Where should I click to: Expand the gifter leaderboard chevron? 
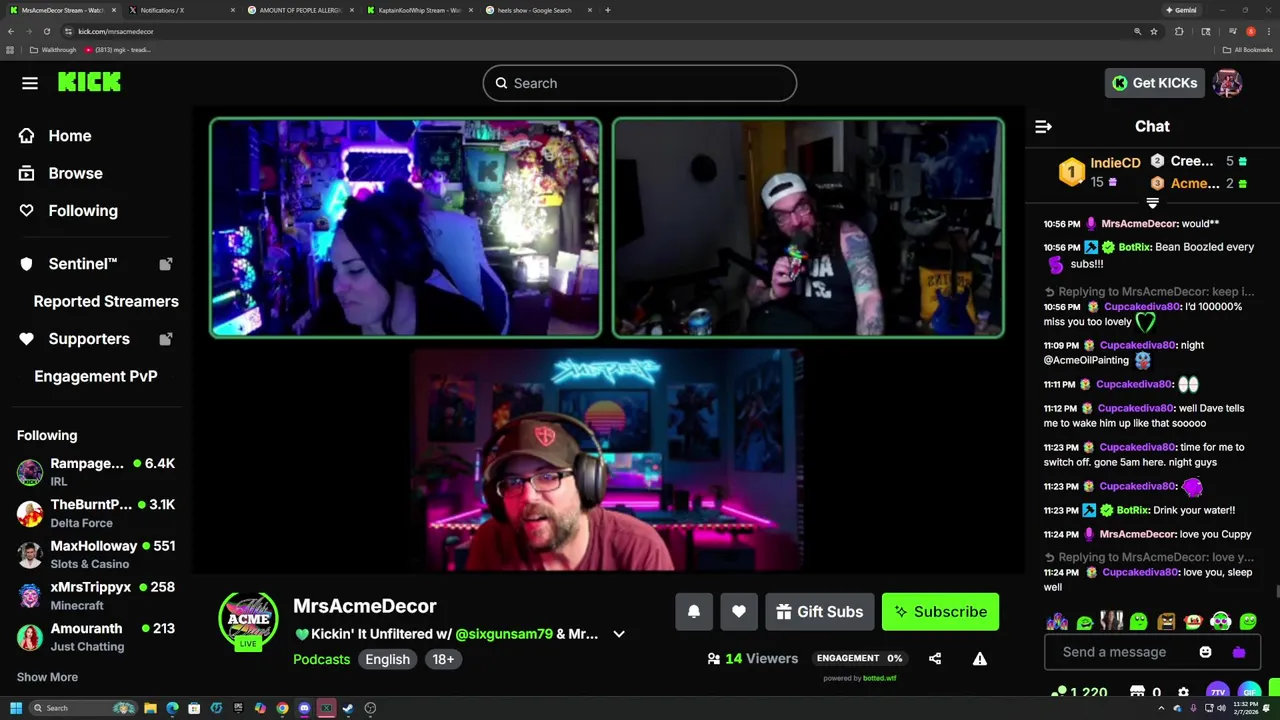(1152, 203)
